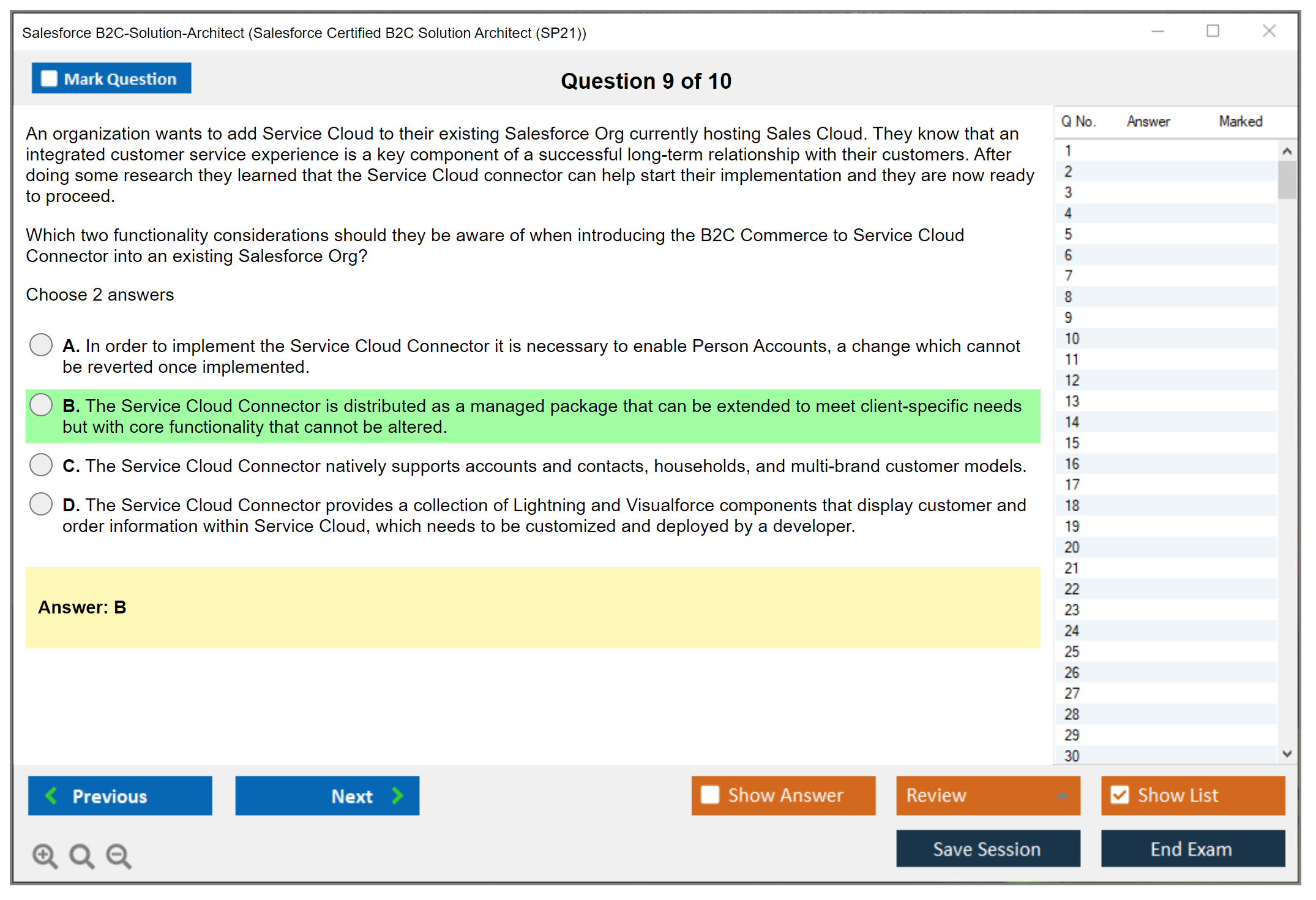1316x900 pixels.
Task: Uncheck the Show List checkbox
Action: pyautogui.click(x=1120, y=795)
